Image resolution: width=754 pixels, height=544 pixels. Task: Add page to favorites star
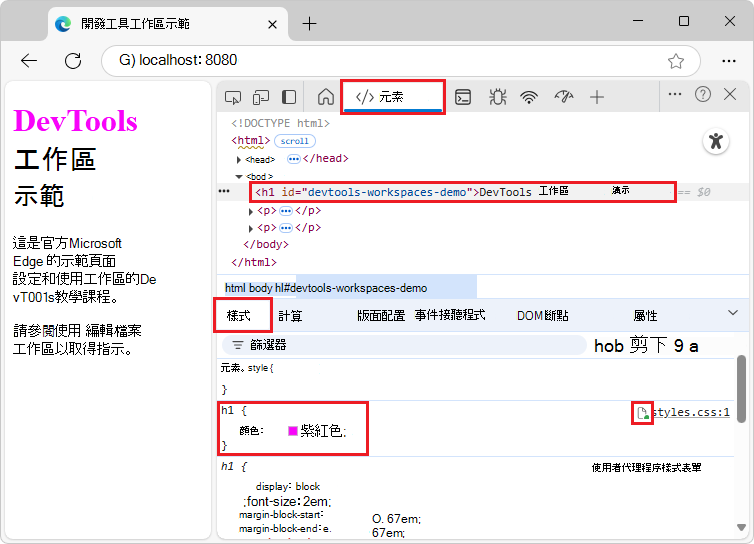[676, 61]
